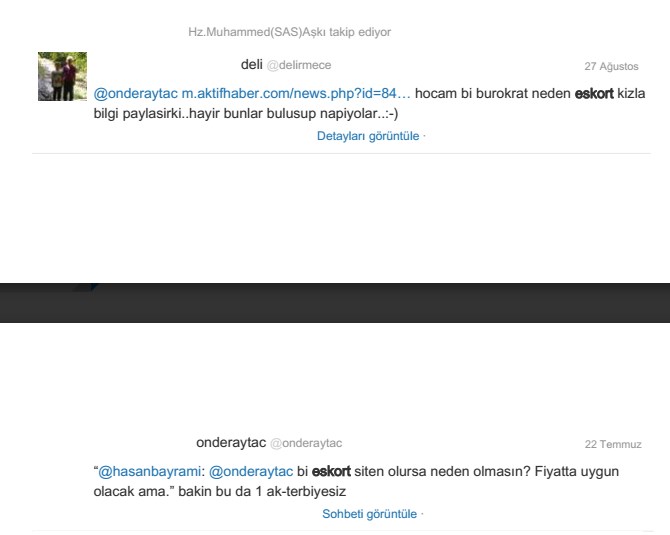
Task: Click Hz.Muhammed(SAS)Aşkı takip ediyor notice
Action: 289,32
